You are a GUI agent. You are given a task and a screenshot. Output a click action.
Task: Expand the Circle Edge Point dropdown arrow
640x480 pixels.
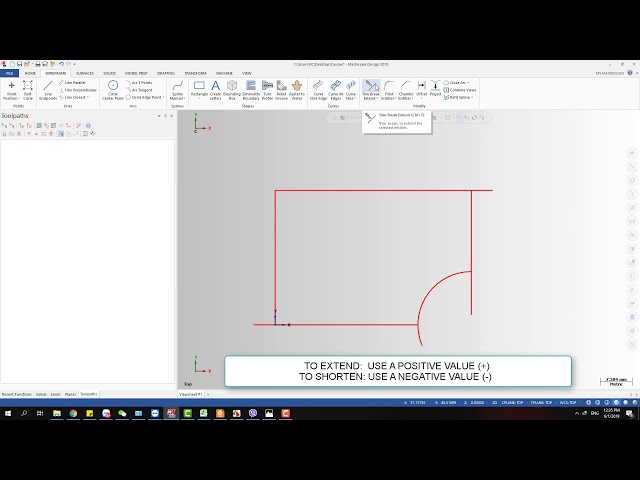point(163,97)
